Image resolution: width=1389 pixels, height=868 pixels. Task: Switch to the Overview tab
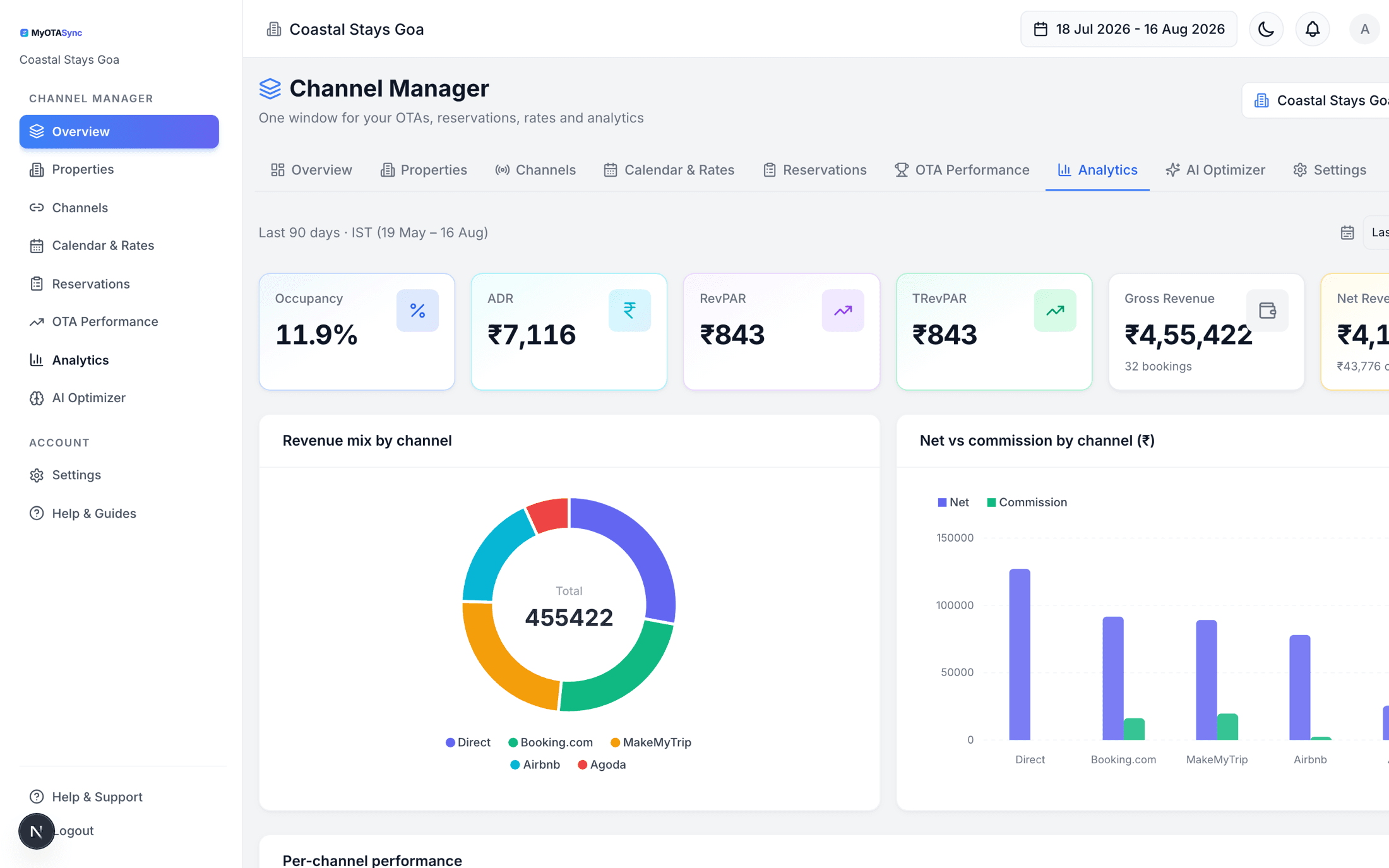click(x=311, y=170)
